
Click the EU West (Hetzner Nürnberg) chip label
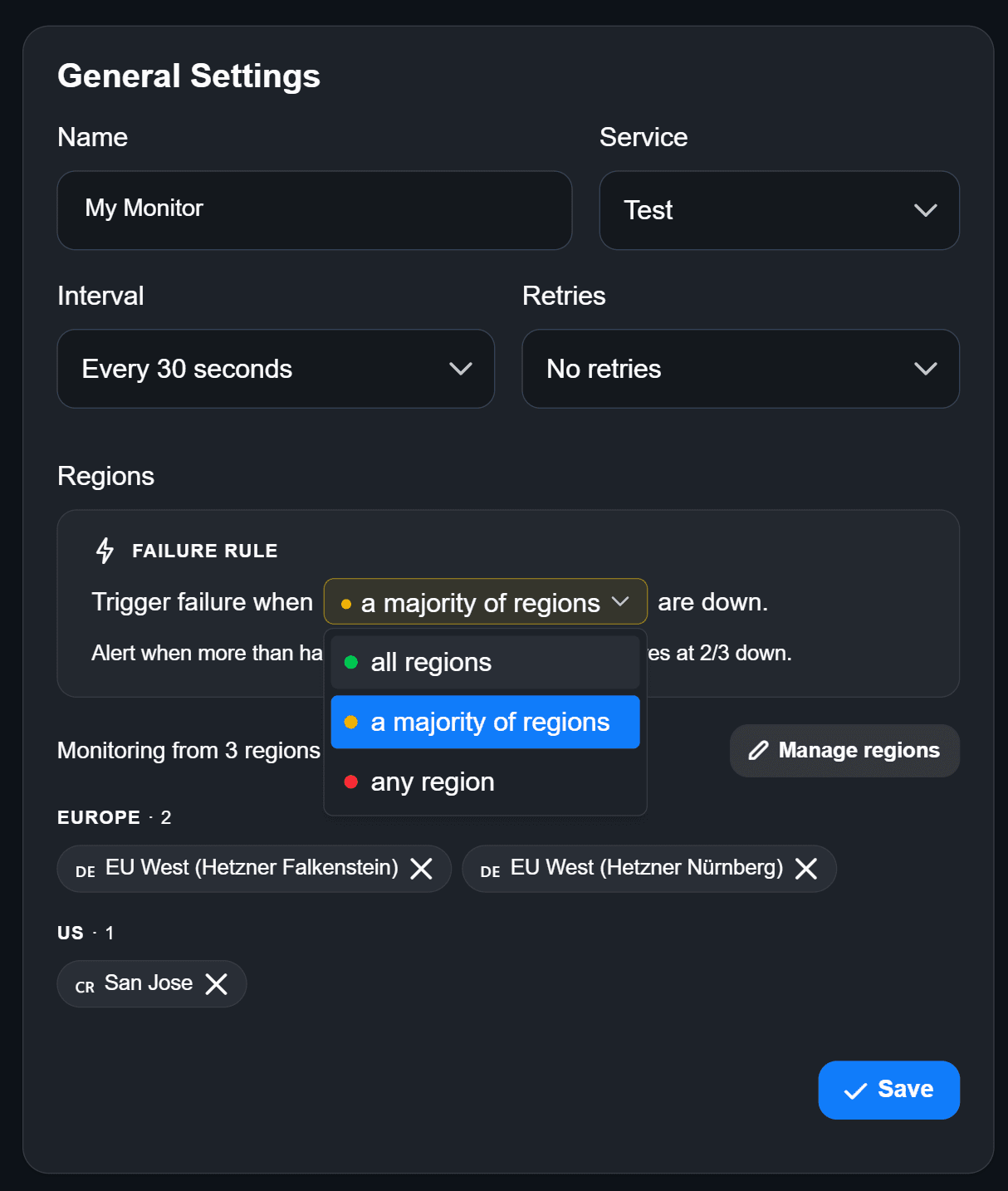[x=647, y=868]
